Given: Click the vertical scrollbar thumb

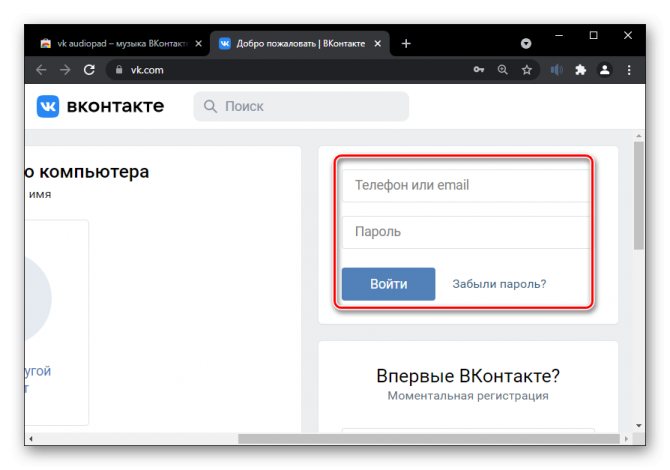Looking at the screenshot, I should click(x=638, y=195).
